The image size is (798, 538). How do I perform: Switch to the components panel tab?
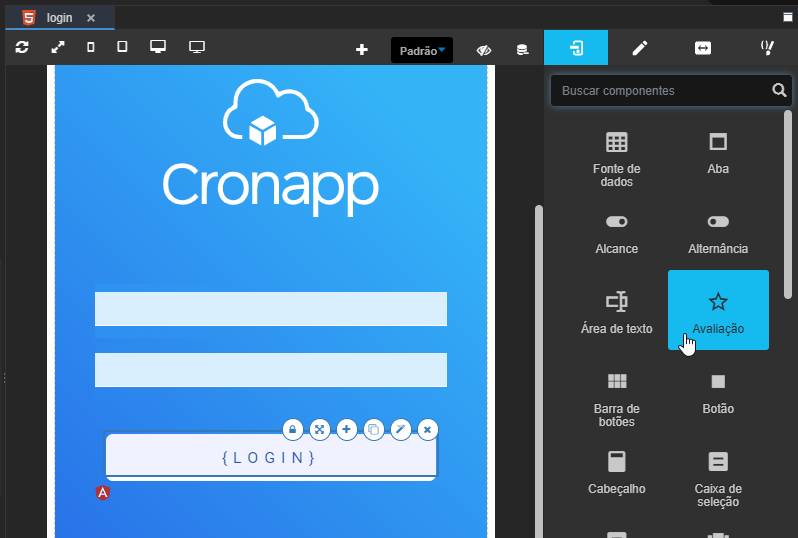click(576, 48)
